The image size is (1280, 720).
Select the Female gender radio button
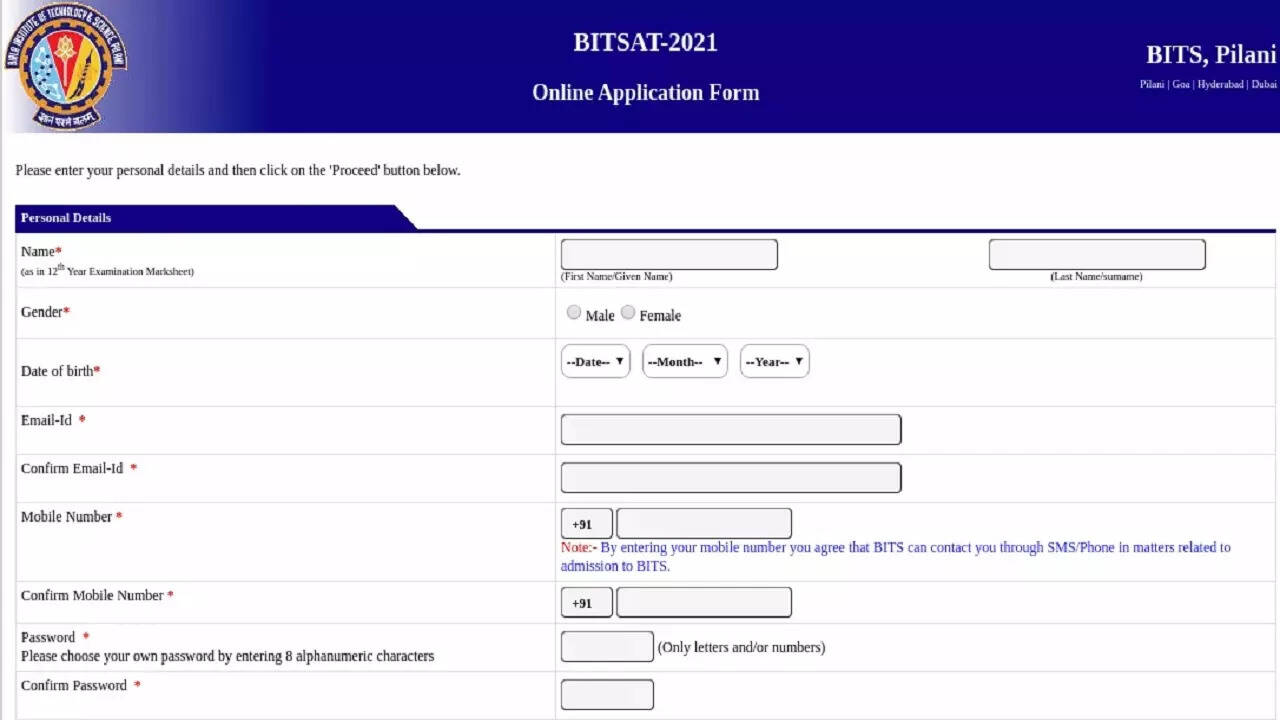[628, 313]
